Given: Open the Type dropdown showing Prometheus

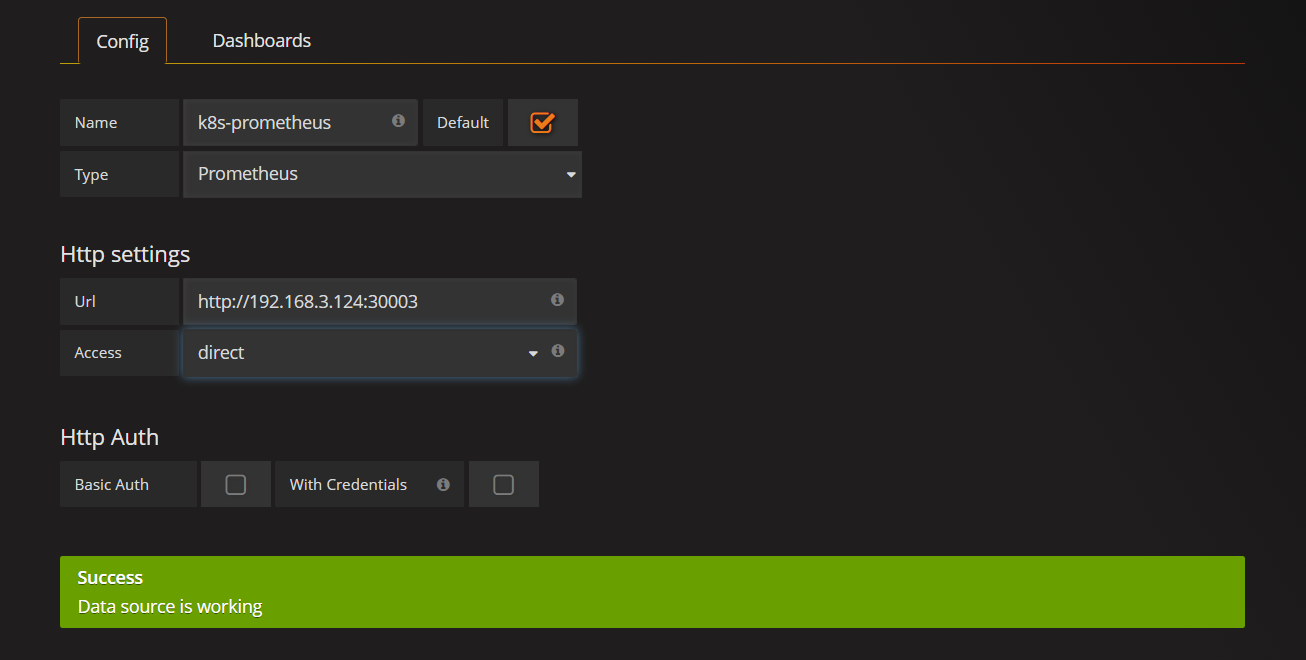Looking at the screenshot, I should click(380, 174).
